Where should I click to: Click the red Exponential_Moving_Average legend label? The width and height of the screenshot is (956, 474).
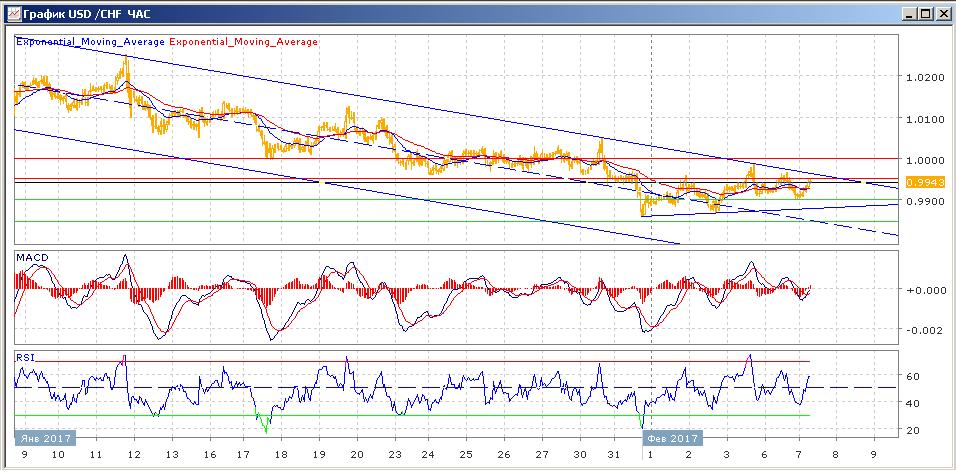(245, 42)
